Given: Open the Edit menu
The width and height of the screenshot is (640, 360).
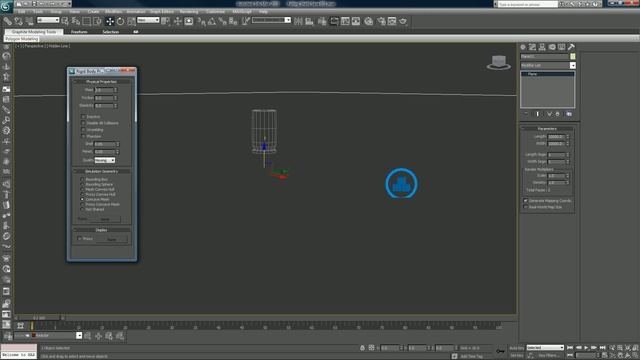Looking at the screenshot, I should (x=22, y=12).
